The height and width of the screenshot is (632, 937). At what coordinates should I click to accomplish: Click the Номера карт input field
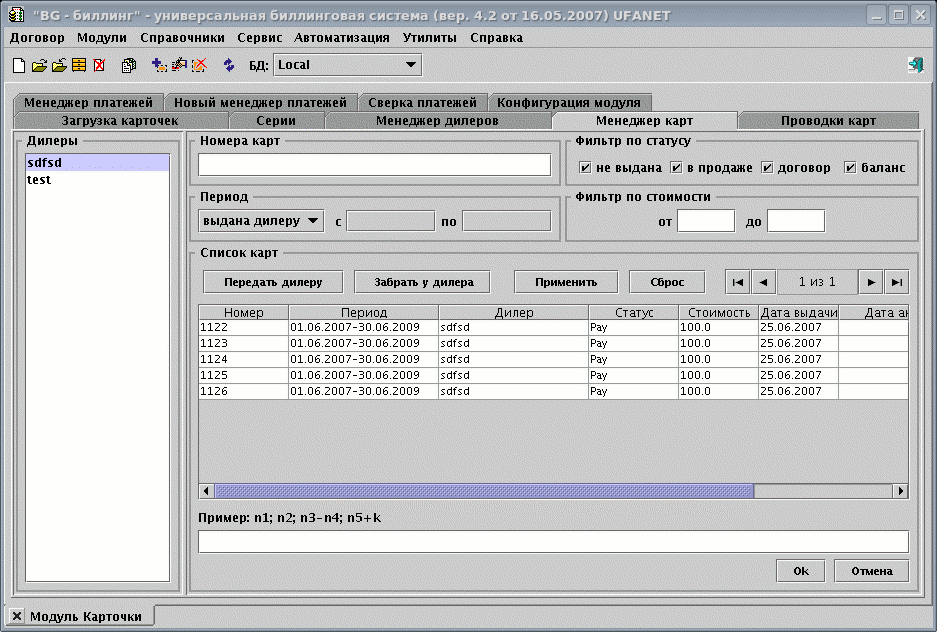(374, 165)
